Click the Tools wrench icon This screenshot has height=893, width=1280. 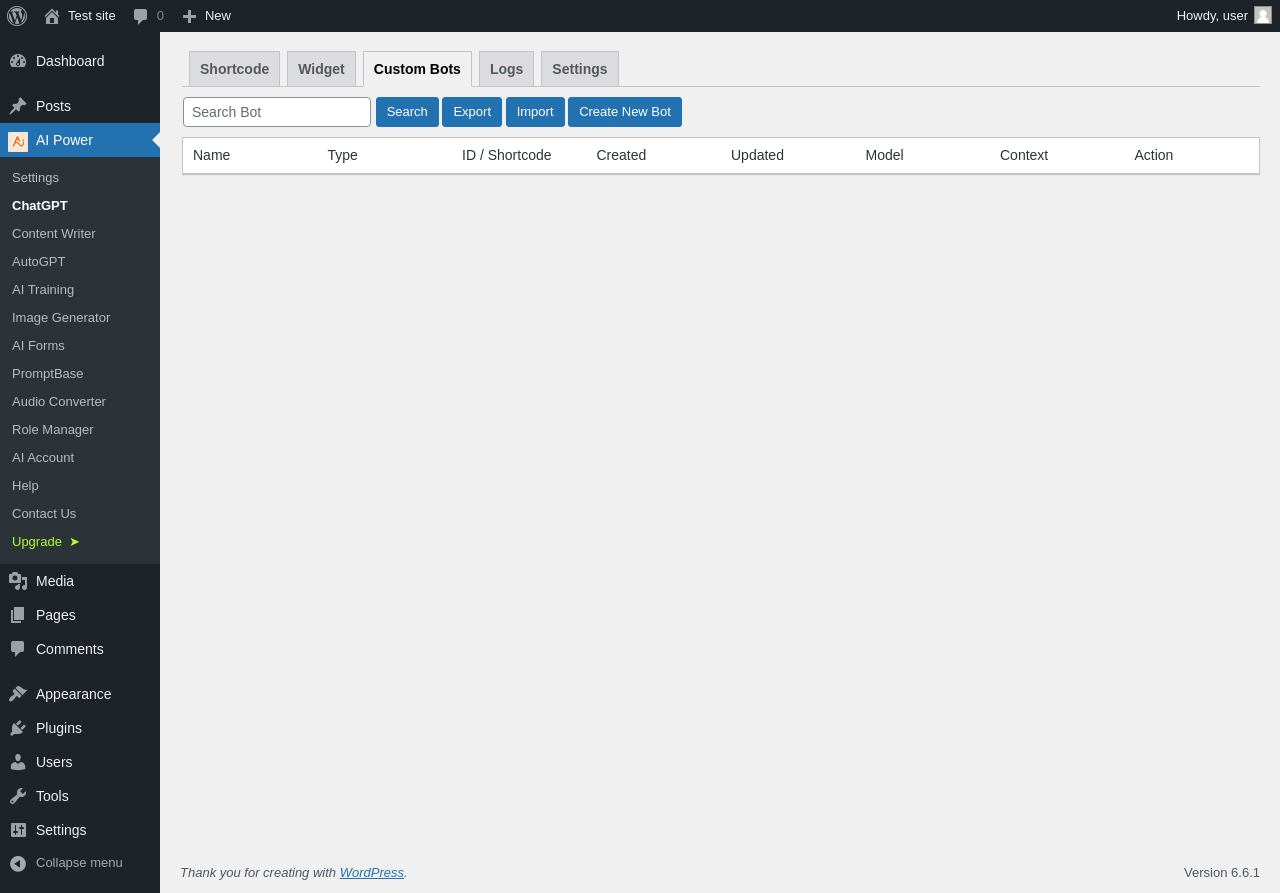18,796
